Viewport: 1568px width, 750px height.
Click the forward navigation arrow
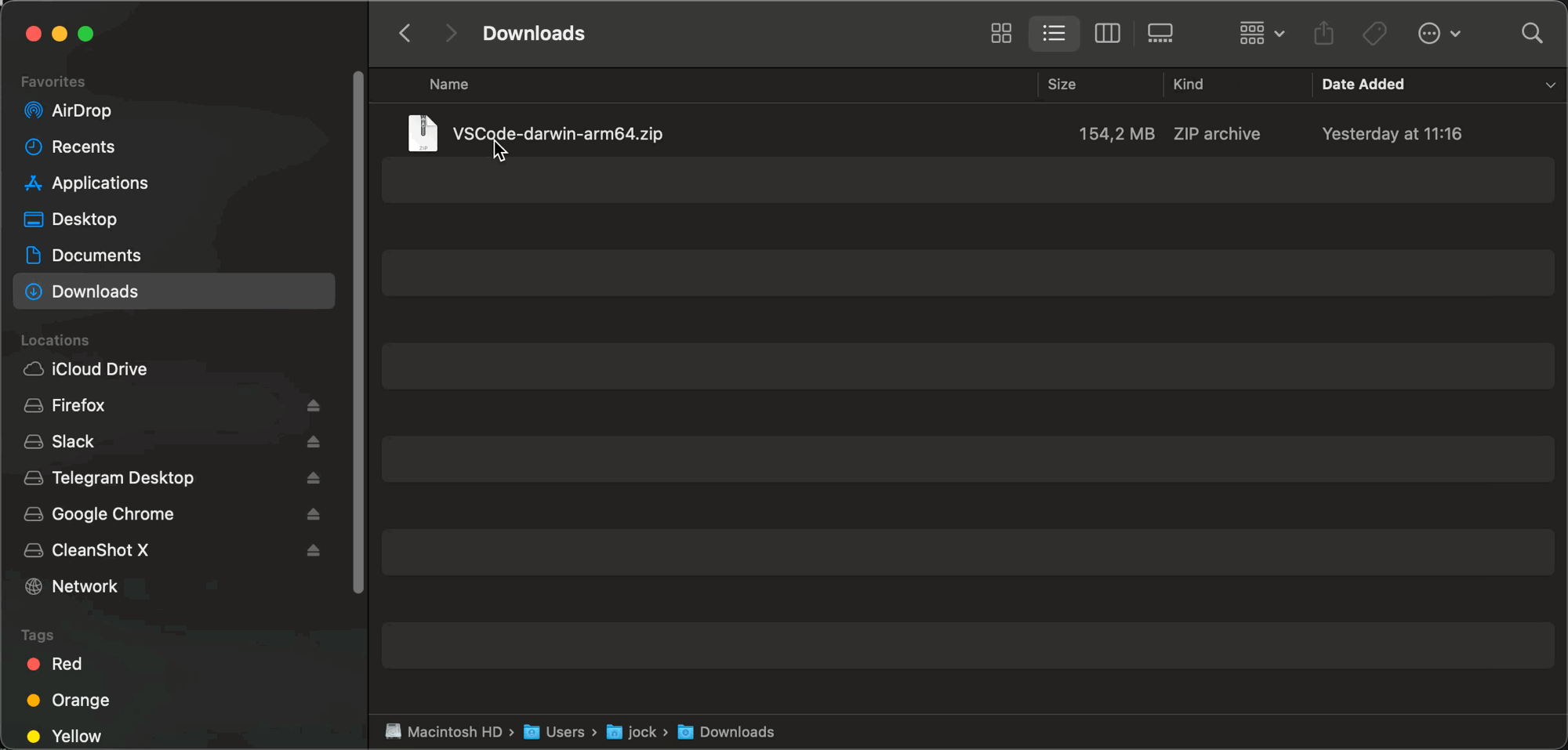(452, 33)
